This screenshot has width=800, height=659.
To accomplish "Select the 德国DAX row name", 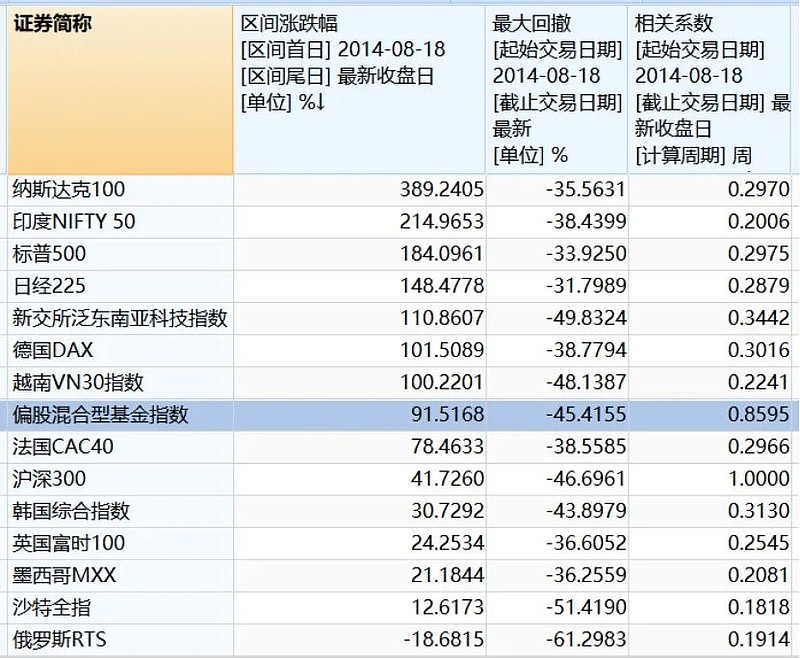I will pos(53,350).
